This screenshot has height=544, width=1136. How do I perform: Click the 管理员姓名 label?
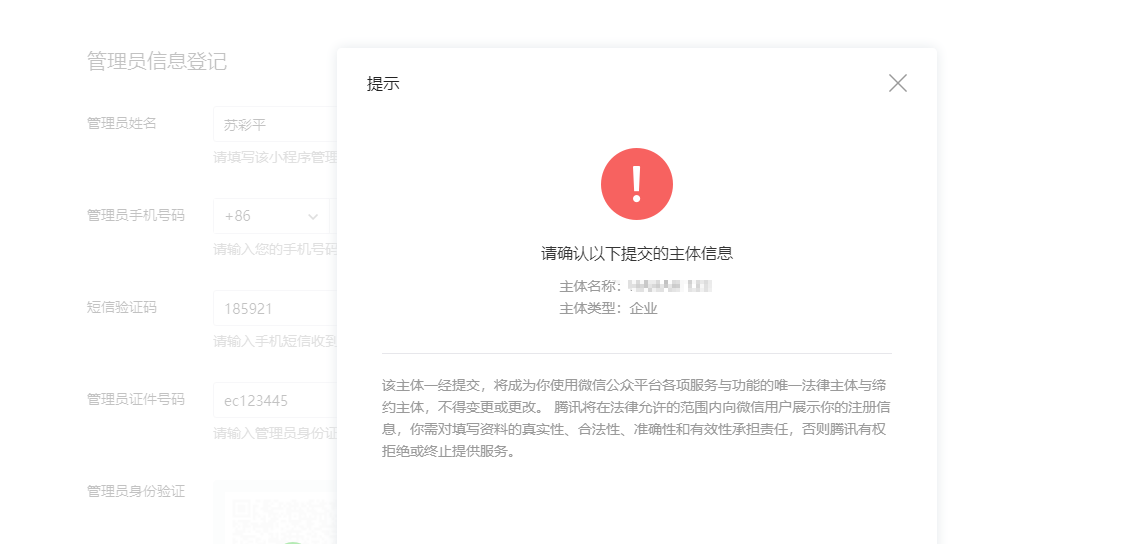[x=122, y=123]
